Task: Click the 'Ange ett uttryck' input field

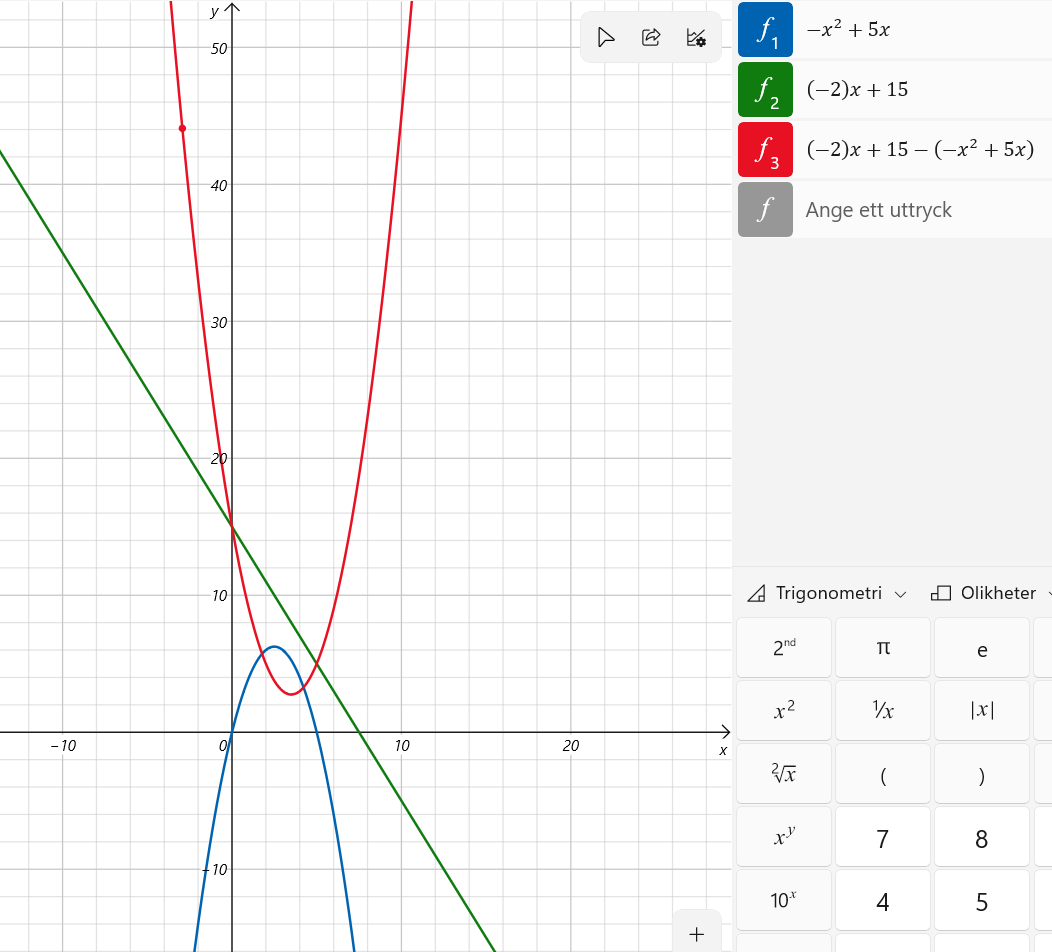Action: [920, 210]
